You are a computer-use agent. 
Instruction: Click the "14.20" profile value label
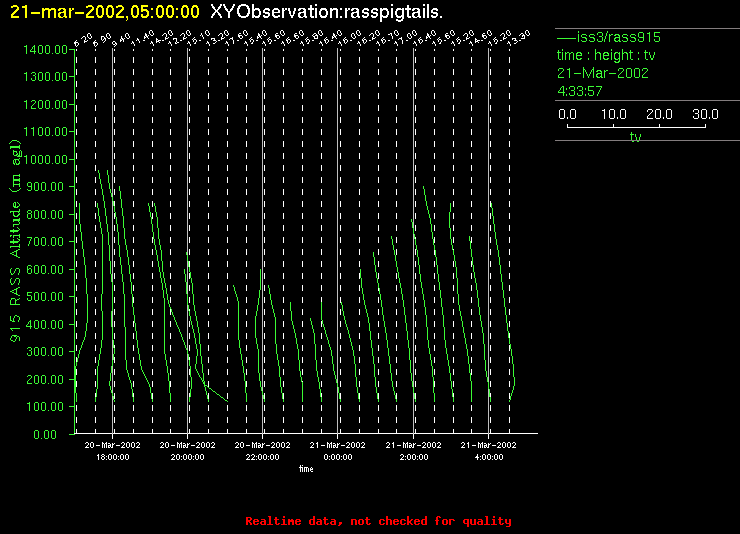(x=161, y=38)
